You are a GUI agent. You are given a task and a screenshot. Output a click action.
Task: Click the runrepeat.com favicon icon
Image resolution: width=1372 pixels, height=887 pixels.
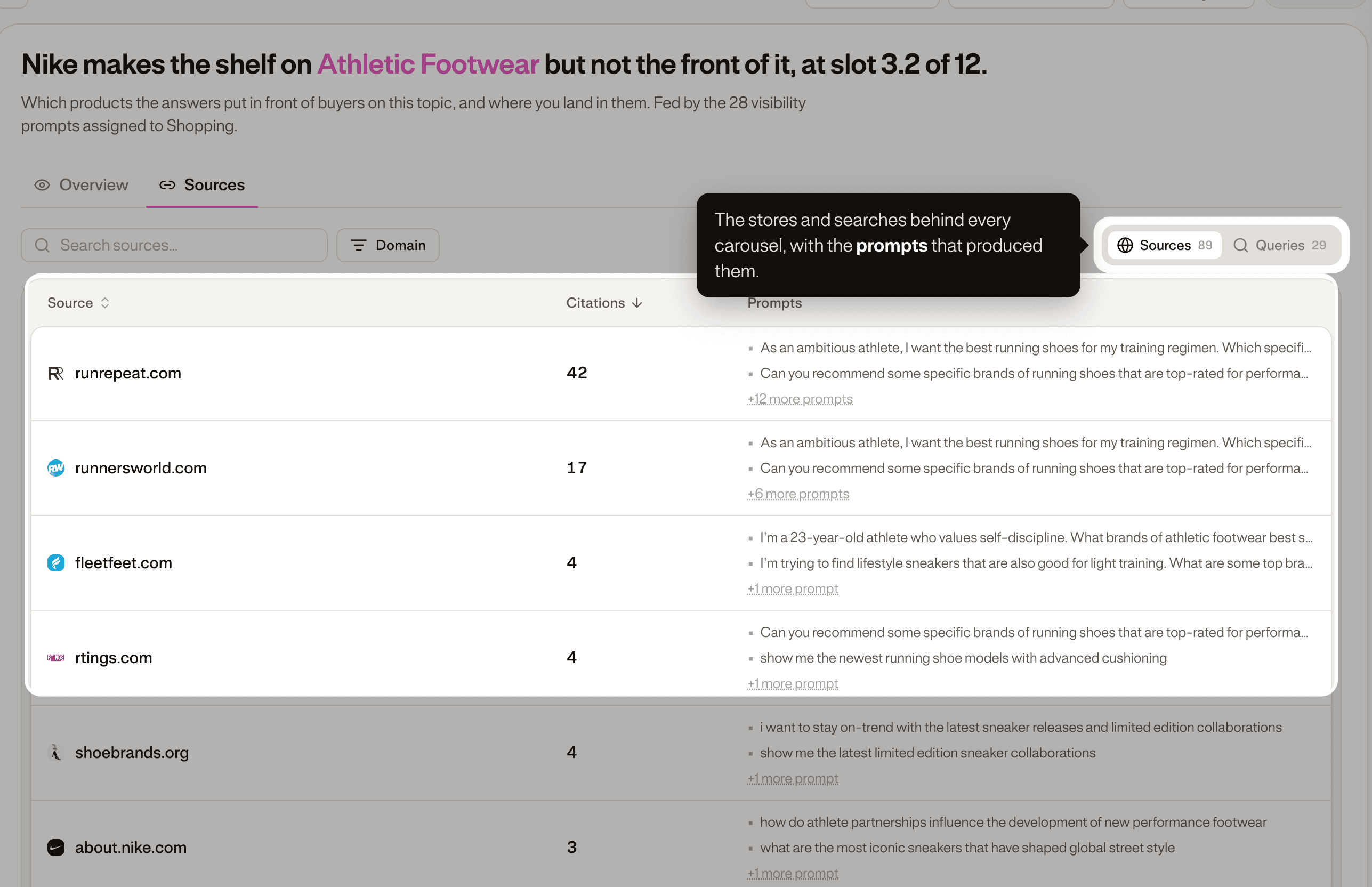point(55,373)
